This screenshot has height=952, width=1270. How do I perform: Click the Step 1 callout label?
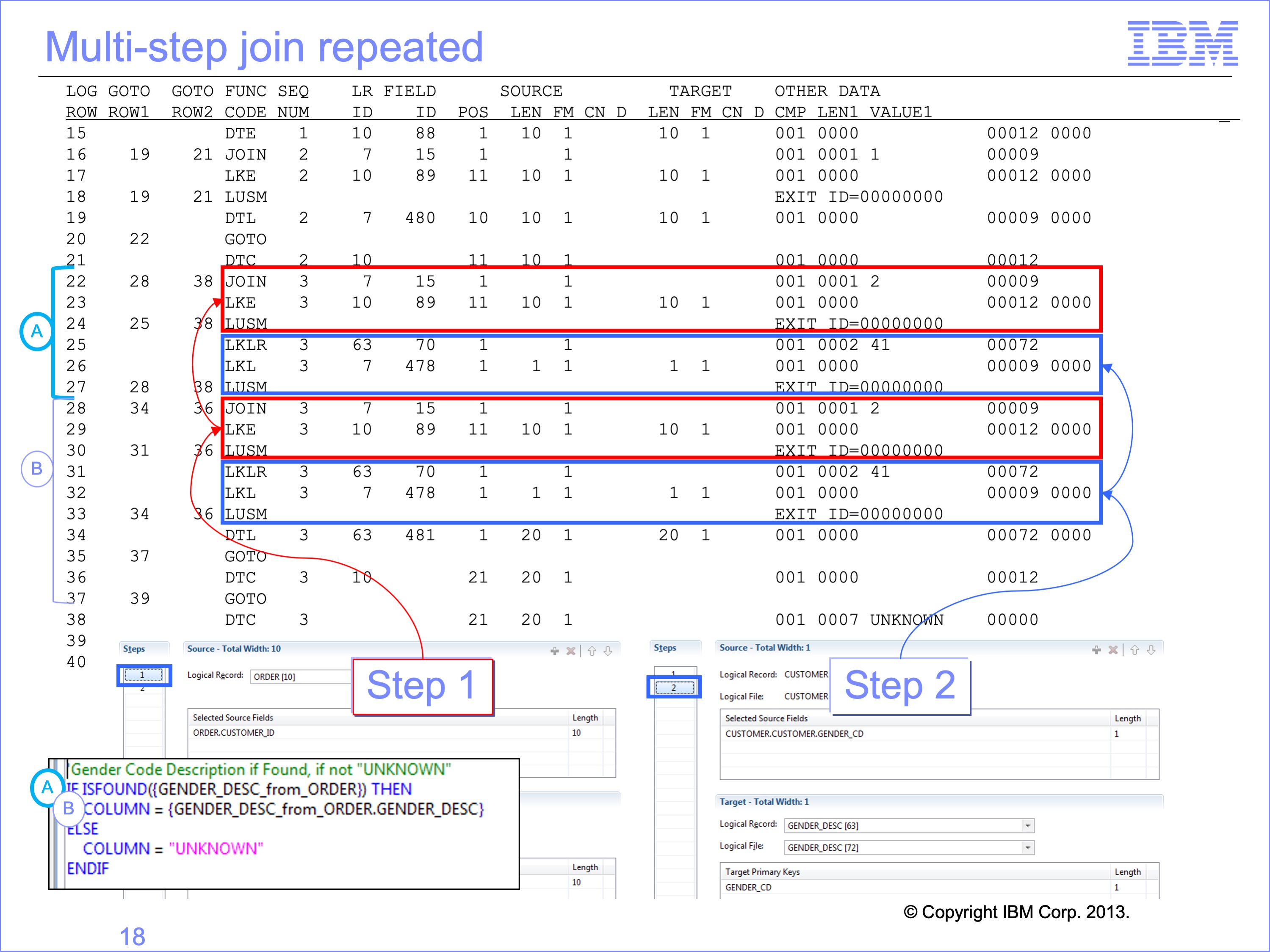tap(422, 686)
